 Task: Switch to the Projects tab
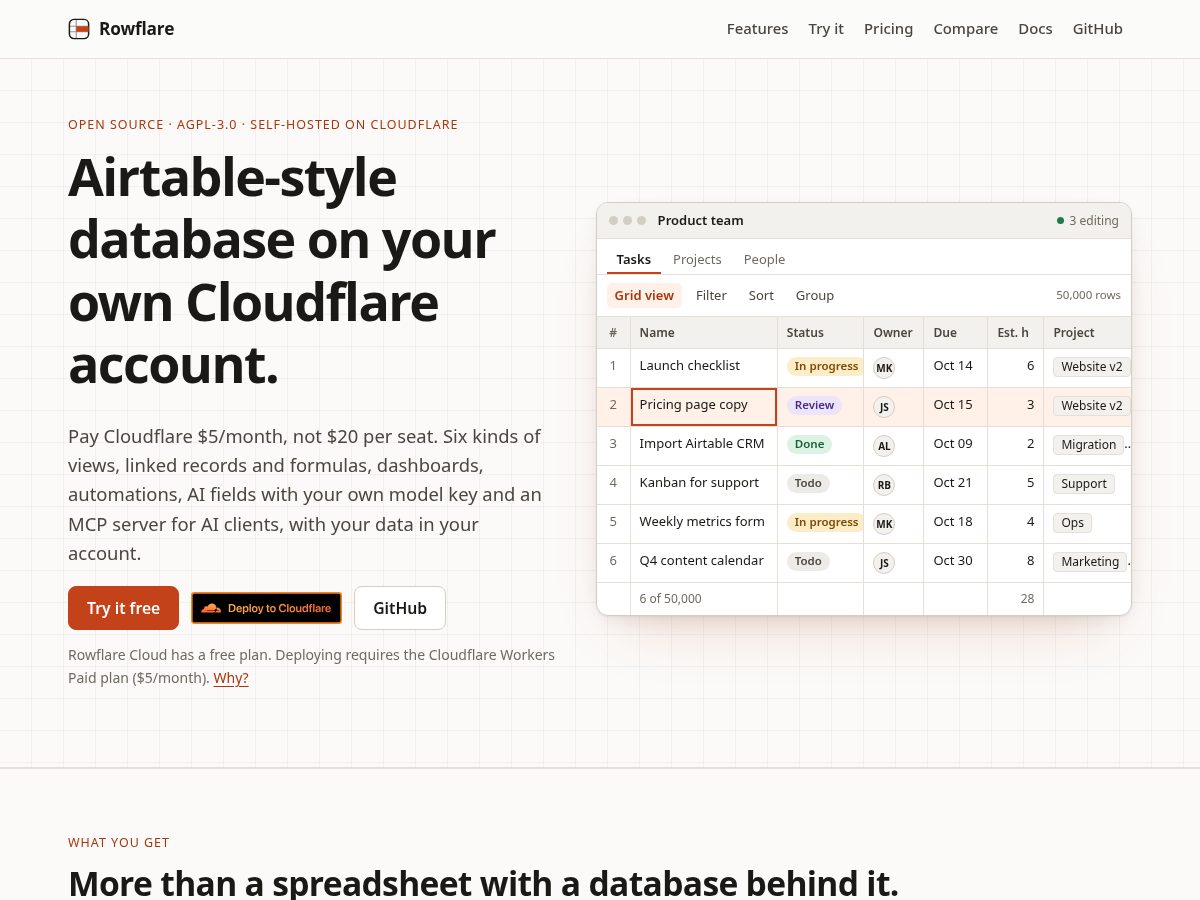pyautogui.click(x=697, y=259)
